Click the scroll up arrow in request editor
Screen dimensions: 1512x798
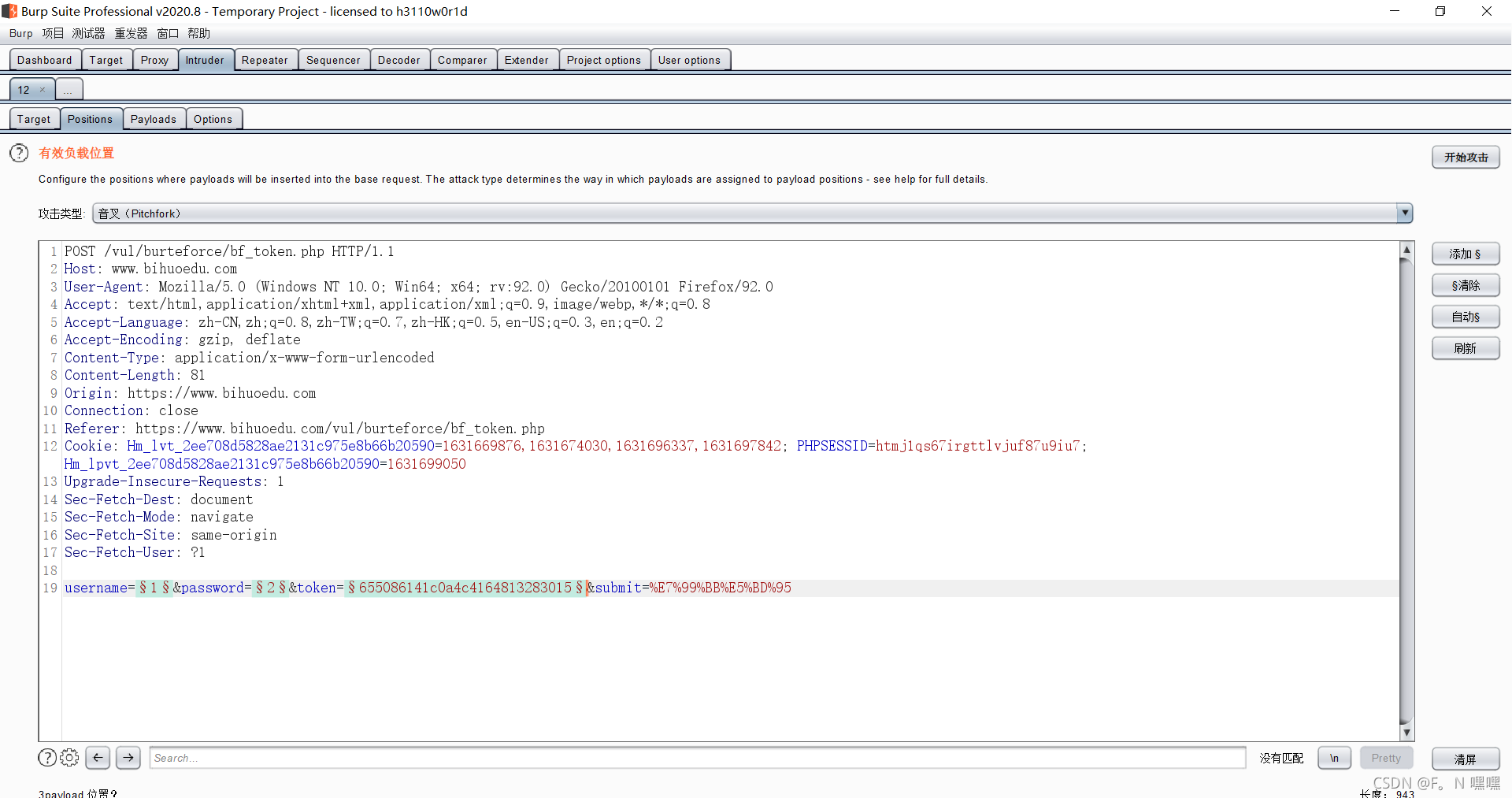1406,250
